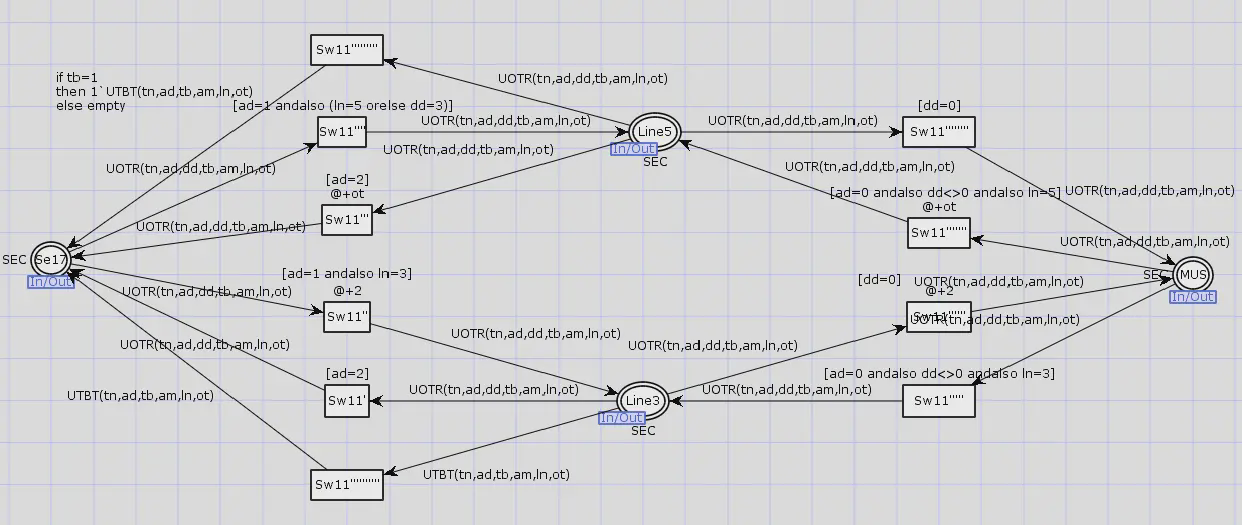The width and height of the screenshot is (1242, 525).
Task: Select the Se17 place ellipse
Action: pos(51,259)
